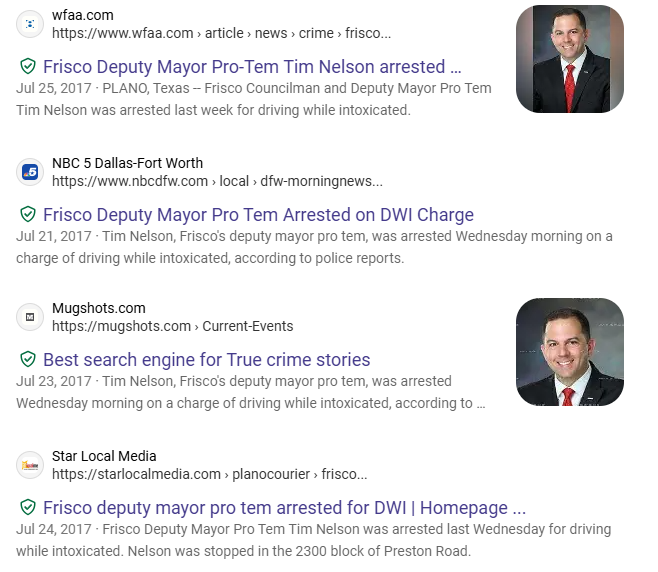Click the 'Star Local Media' site name
Screen dimensions: 658x572
point(104,456)
